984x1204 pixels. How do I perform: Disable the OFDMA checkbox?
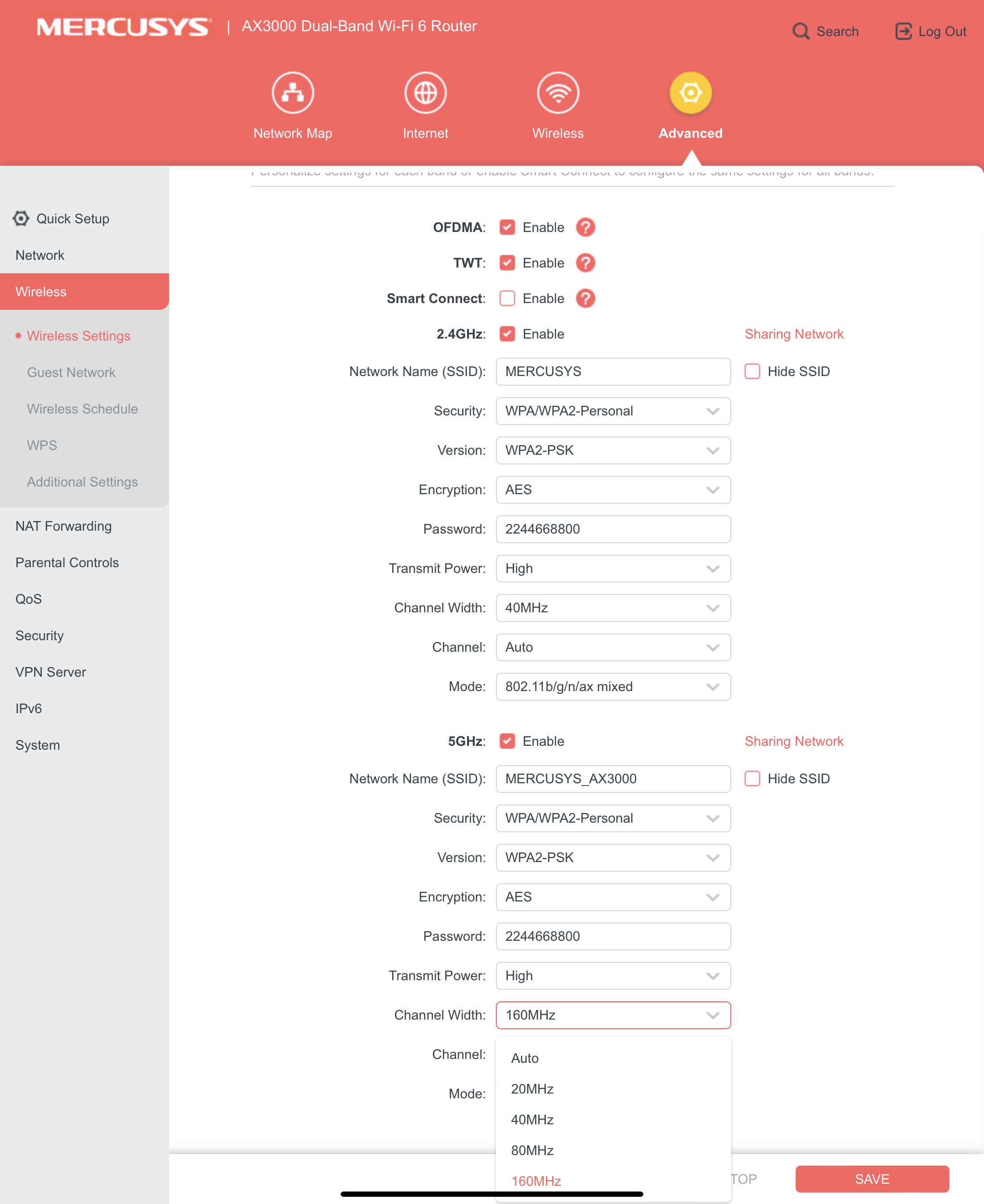507,227
